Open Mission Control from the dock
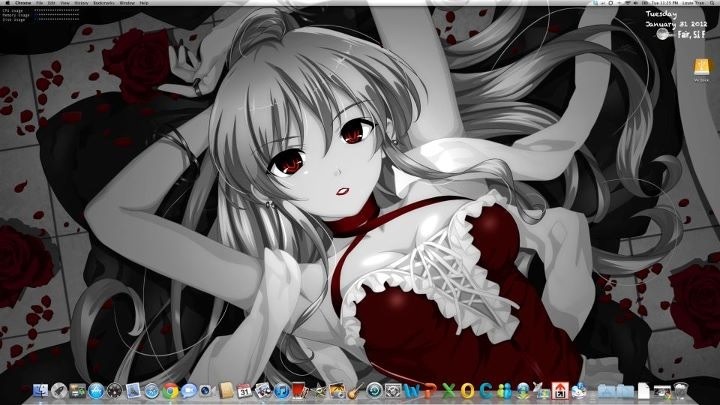 tap(78, 391)
